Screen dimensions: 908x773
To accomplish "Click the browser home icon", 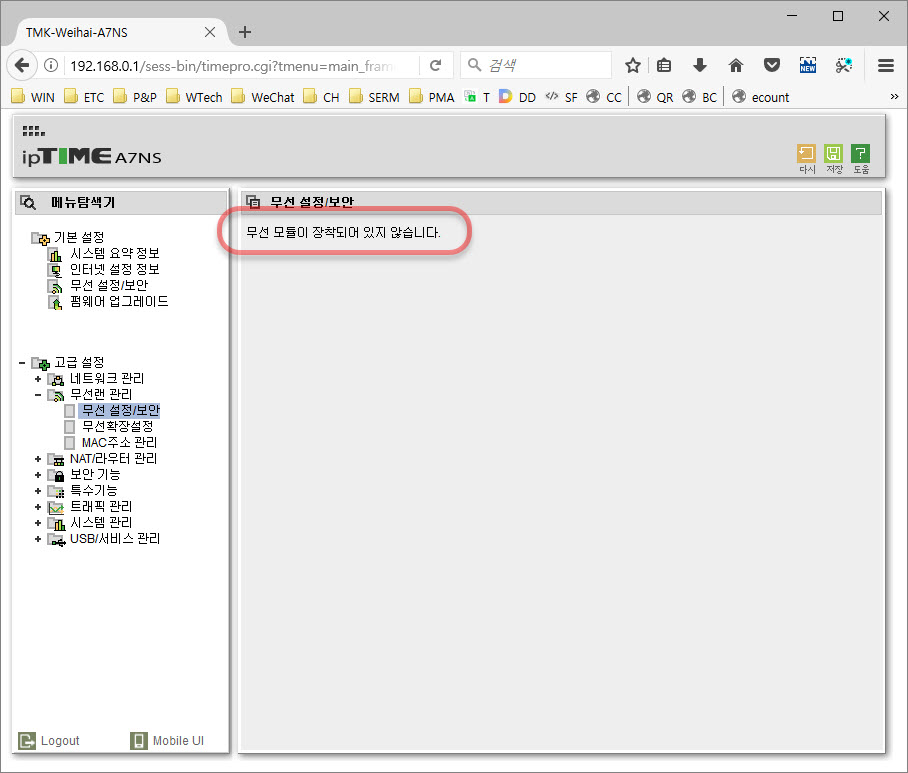I will (735, 65).
